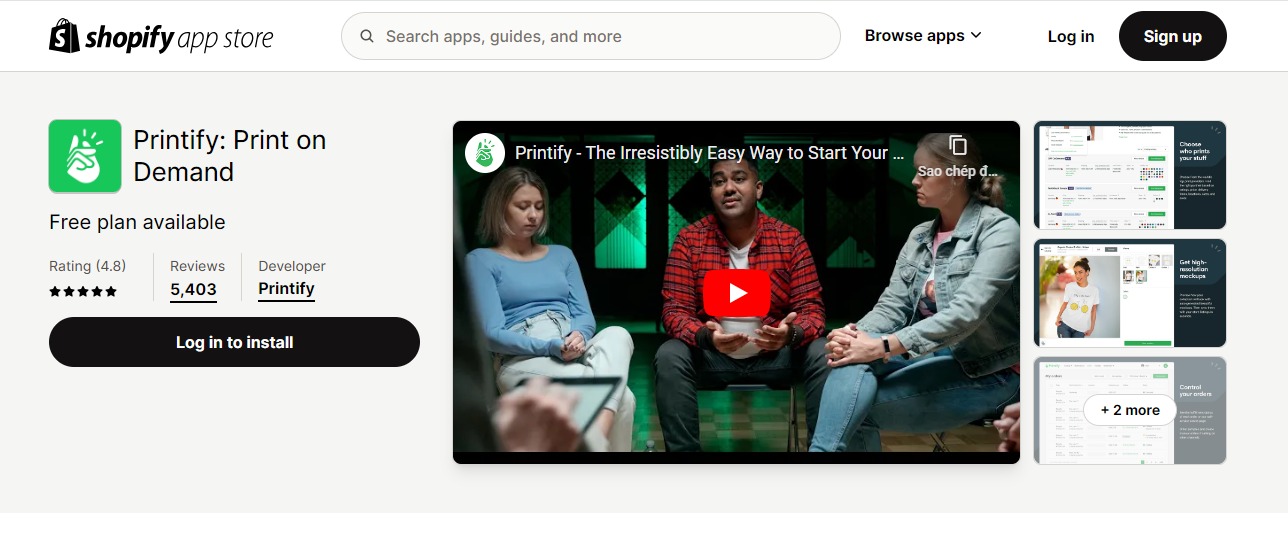The width and height of the screenshot is (1288, 534).
Task: Click the five-star rating icons
Action: (83, 292)
